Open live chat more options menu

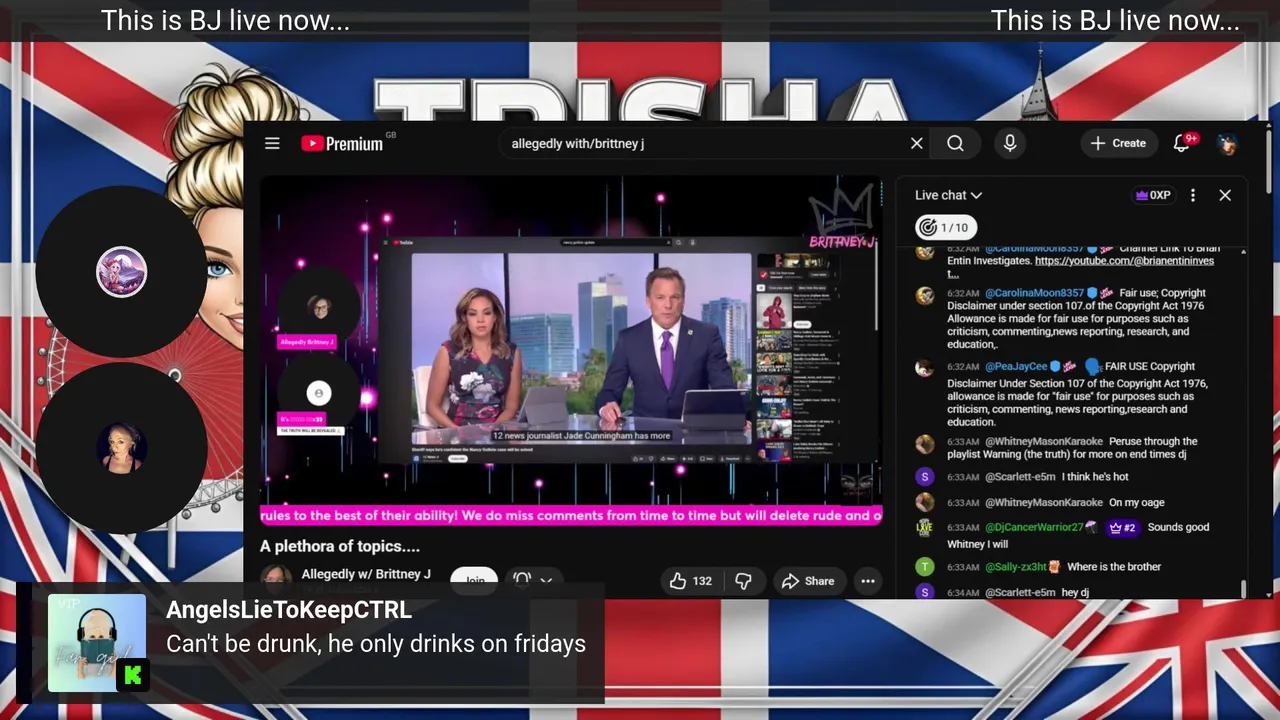[x=1193, y=195]
